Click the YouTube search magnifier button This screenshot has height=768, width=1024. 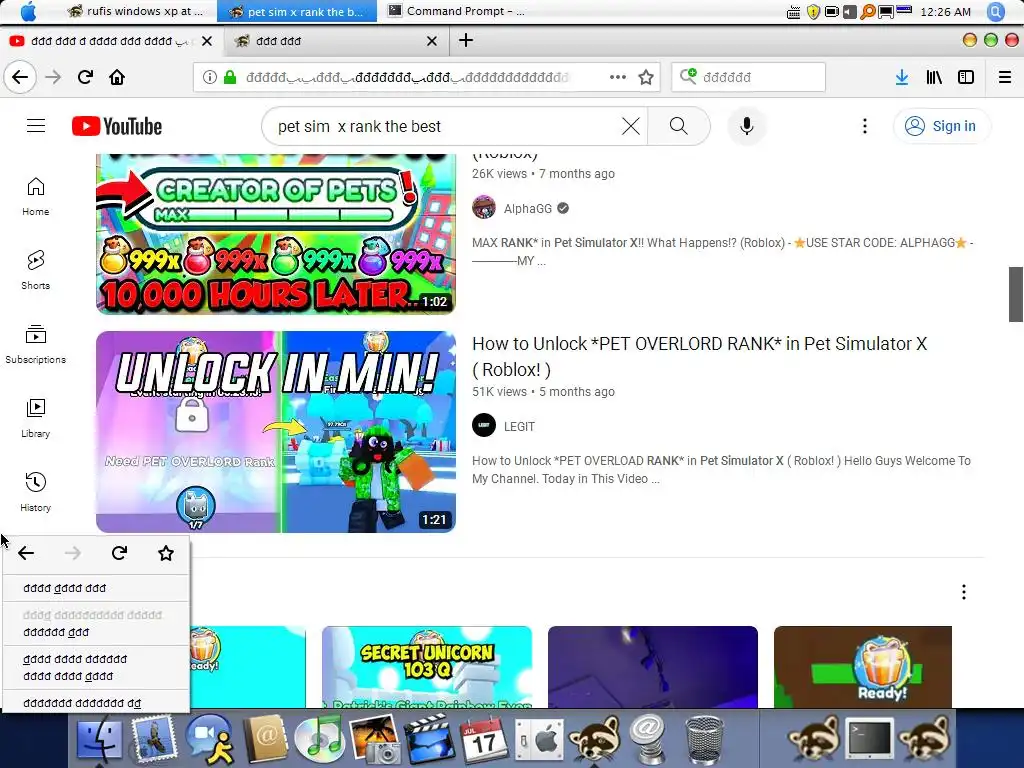[679, 126]
